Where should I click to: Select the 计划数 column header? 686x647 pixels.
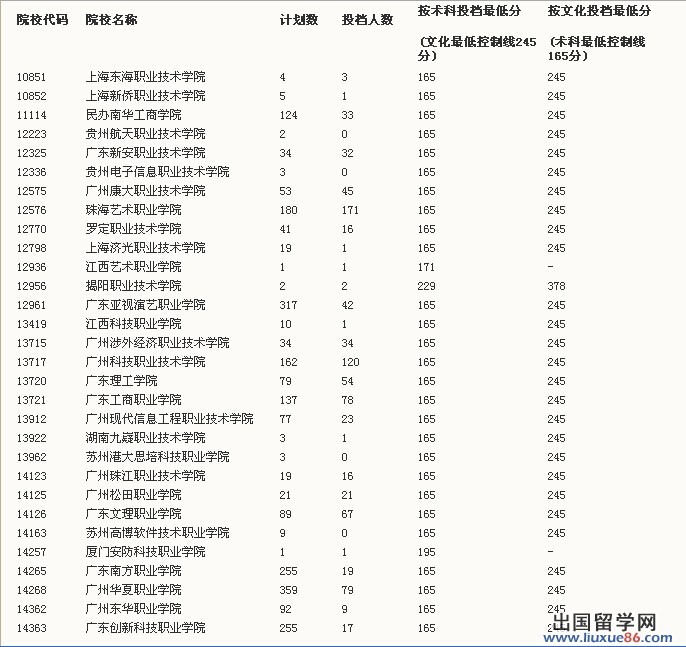298,20
